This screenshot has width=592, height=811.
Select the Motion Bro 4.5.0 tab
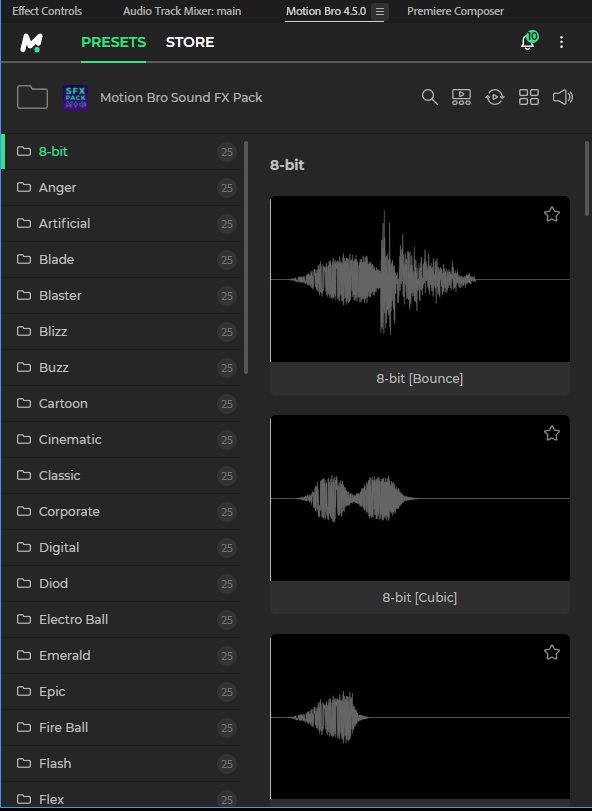coord(326,11)
